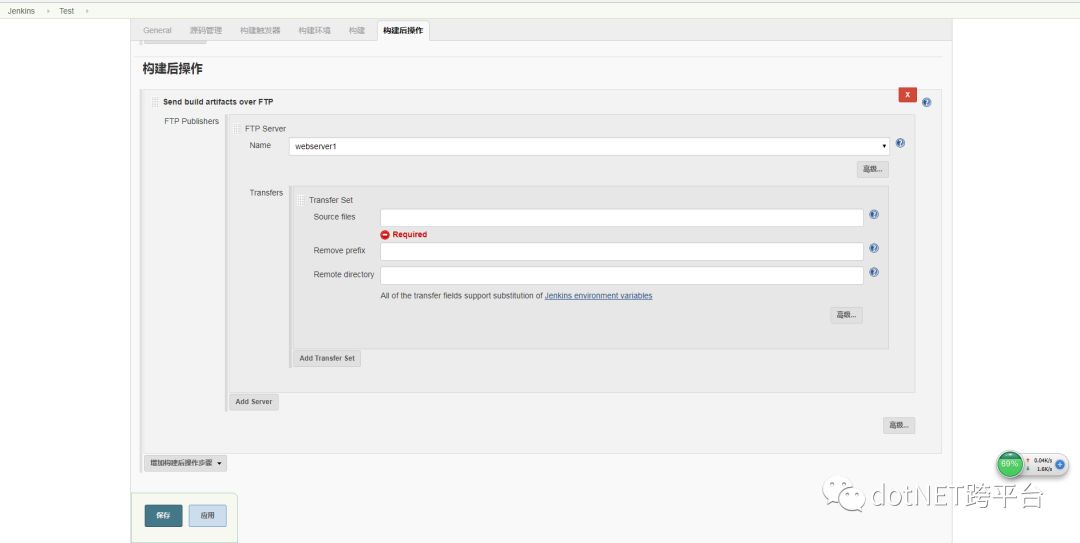Click the Transfers label
This screenshot has height=543, width=1080.
click(x=266, y=193)
